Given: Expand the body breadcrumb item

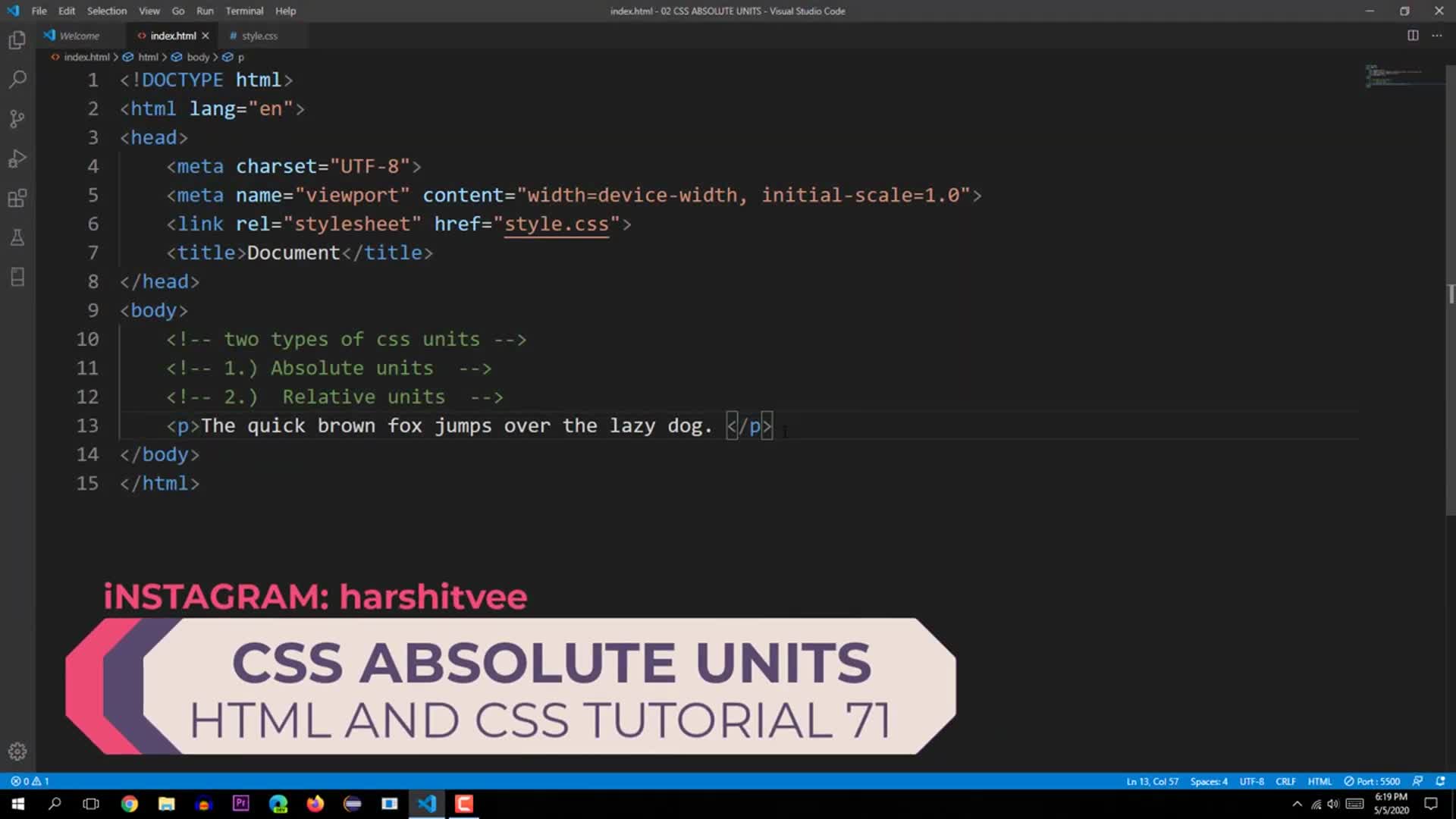Looking at the screenshot, I should [191, 57].
